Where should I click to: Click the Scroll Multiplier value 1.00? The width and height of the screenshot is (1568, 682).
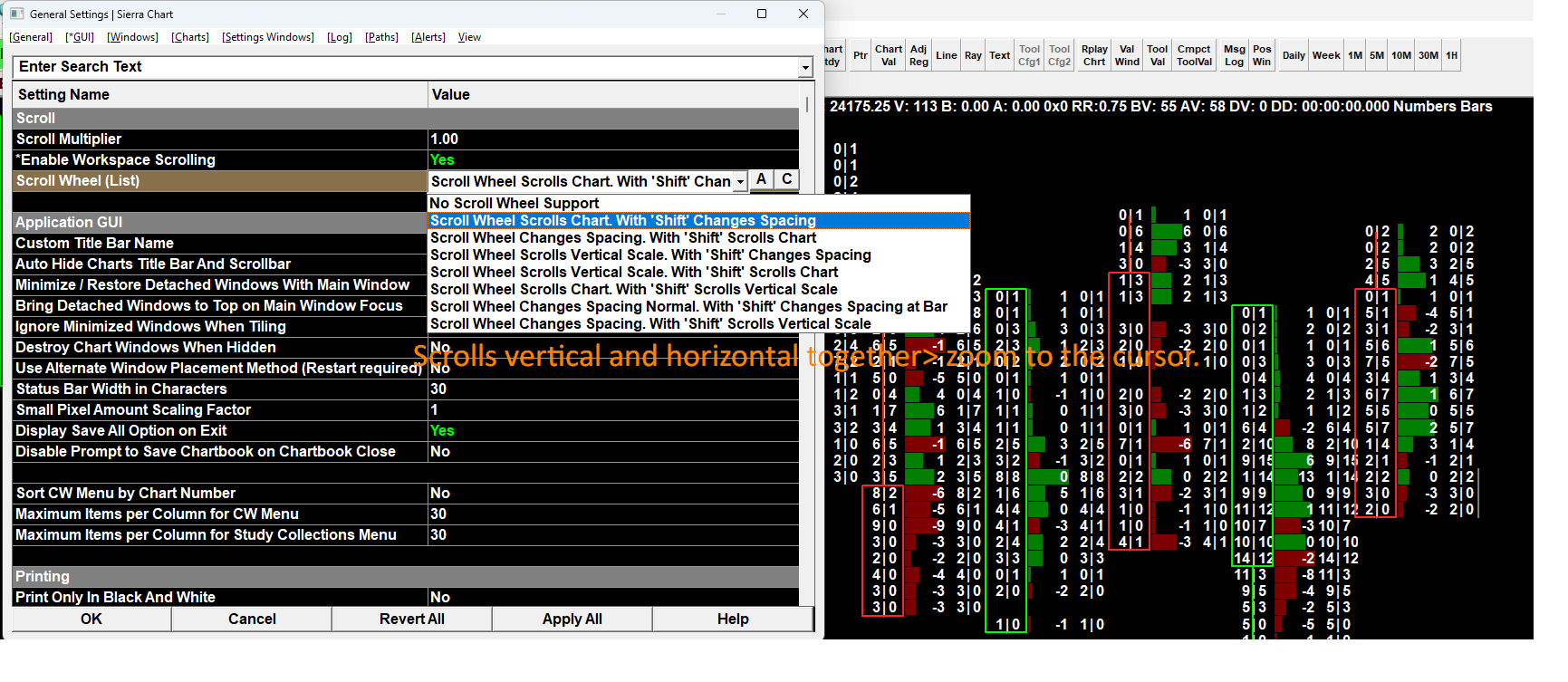613,139
